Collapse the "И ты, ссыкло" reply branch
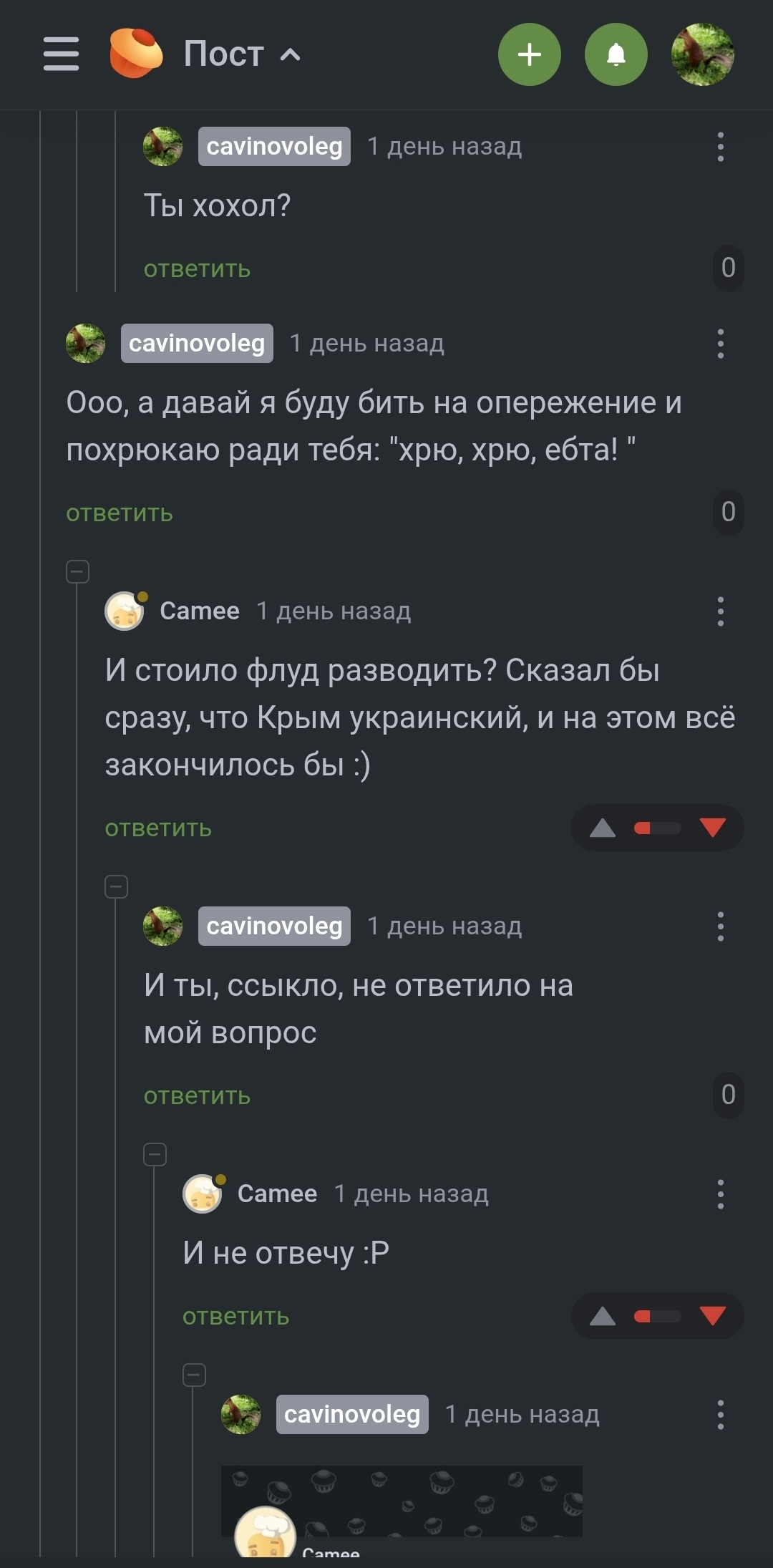The width and height of the screenshot is (773, 1568). click(117, 887)
